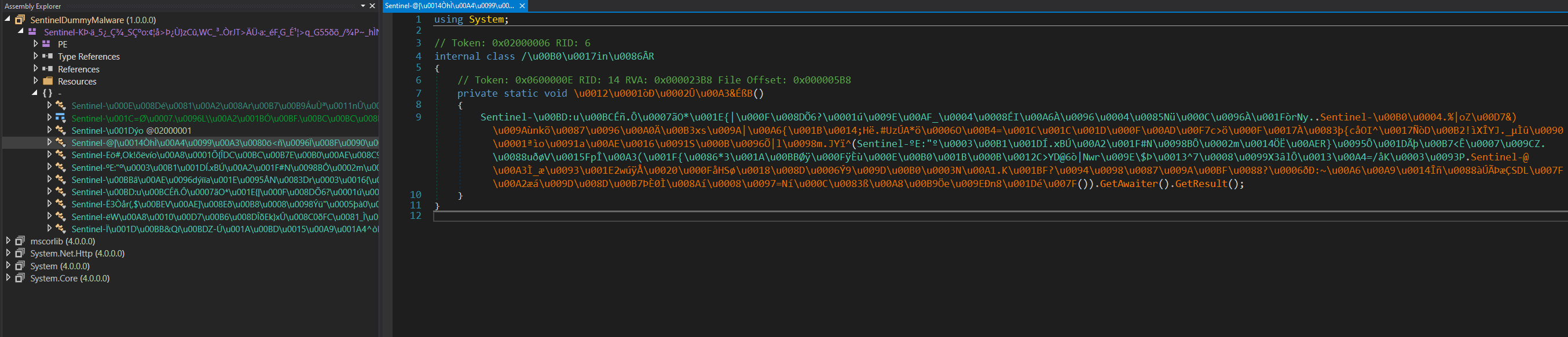Open the Assembly Explorer panel options dropdown
Image resolution: width=1568 pixels, height=337 pixels.
pyautogui.click(x=363, y=6)
